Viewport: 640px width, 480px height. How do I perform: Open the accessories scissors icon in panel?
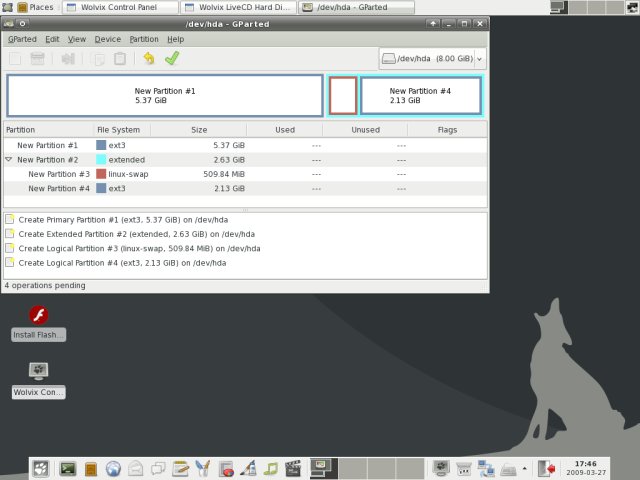pos(203,469)
